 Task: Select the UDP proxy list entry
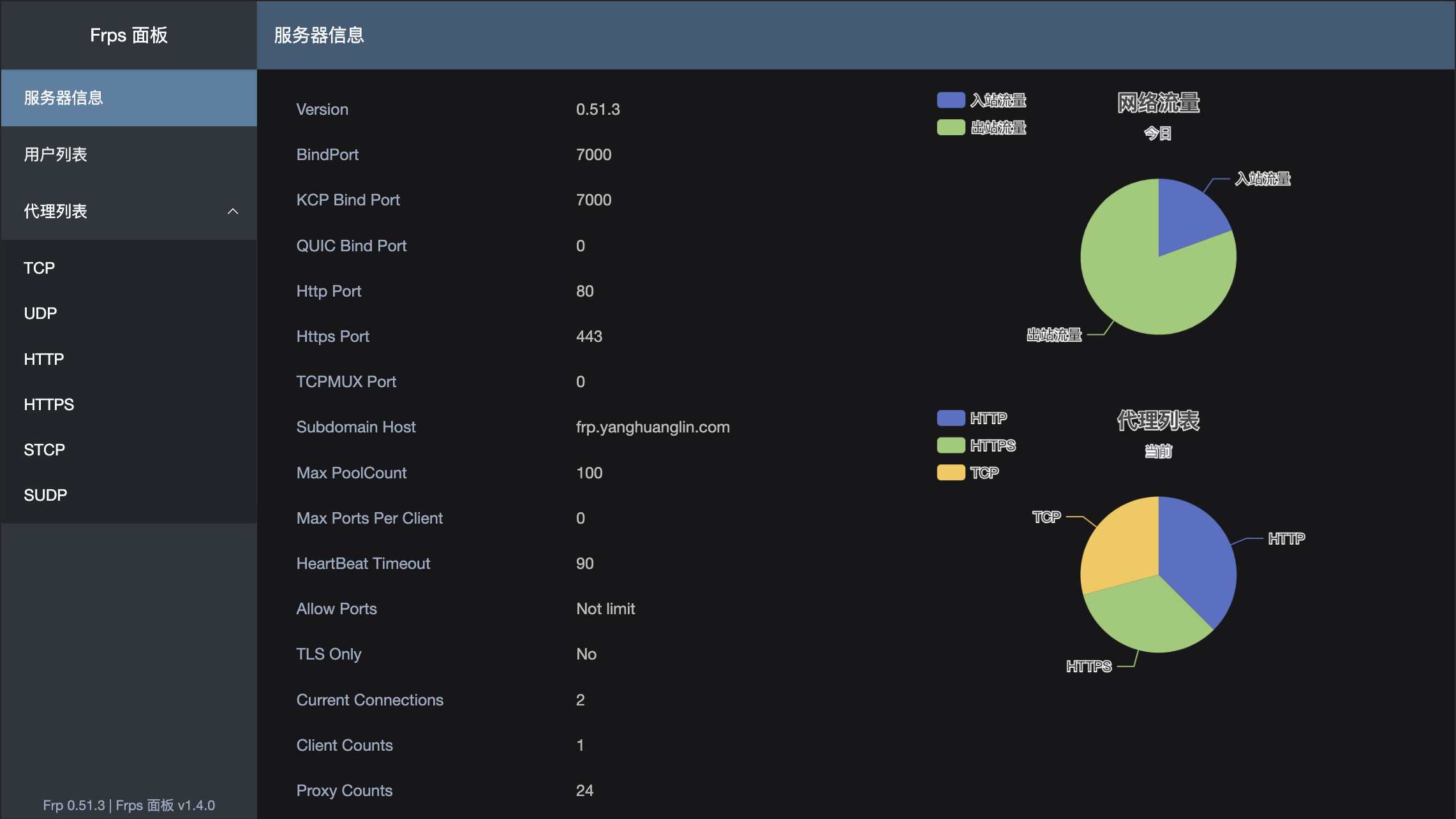point(40,313)
